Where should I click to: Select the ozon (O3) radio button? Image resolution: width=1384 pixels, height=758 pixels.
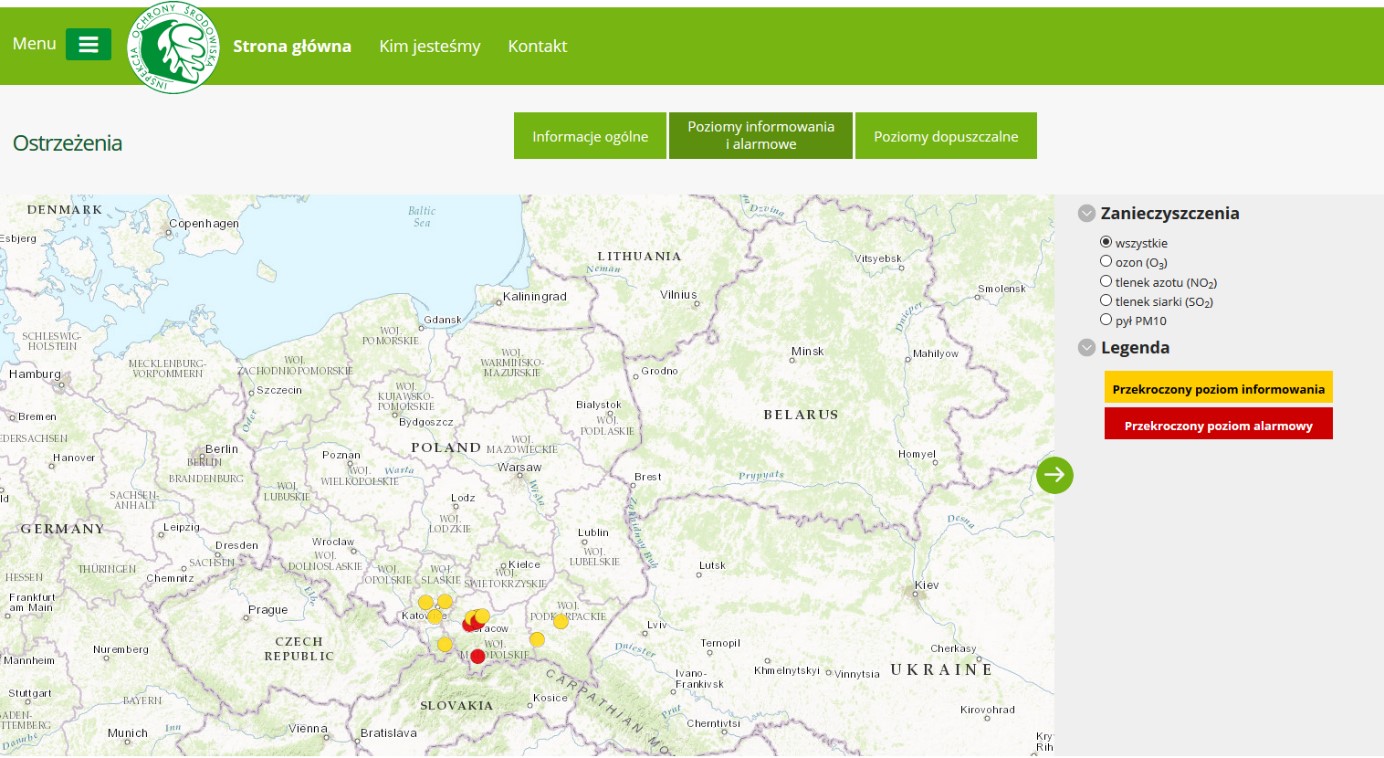tap(1106, 261)
